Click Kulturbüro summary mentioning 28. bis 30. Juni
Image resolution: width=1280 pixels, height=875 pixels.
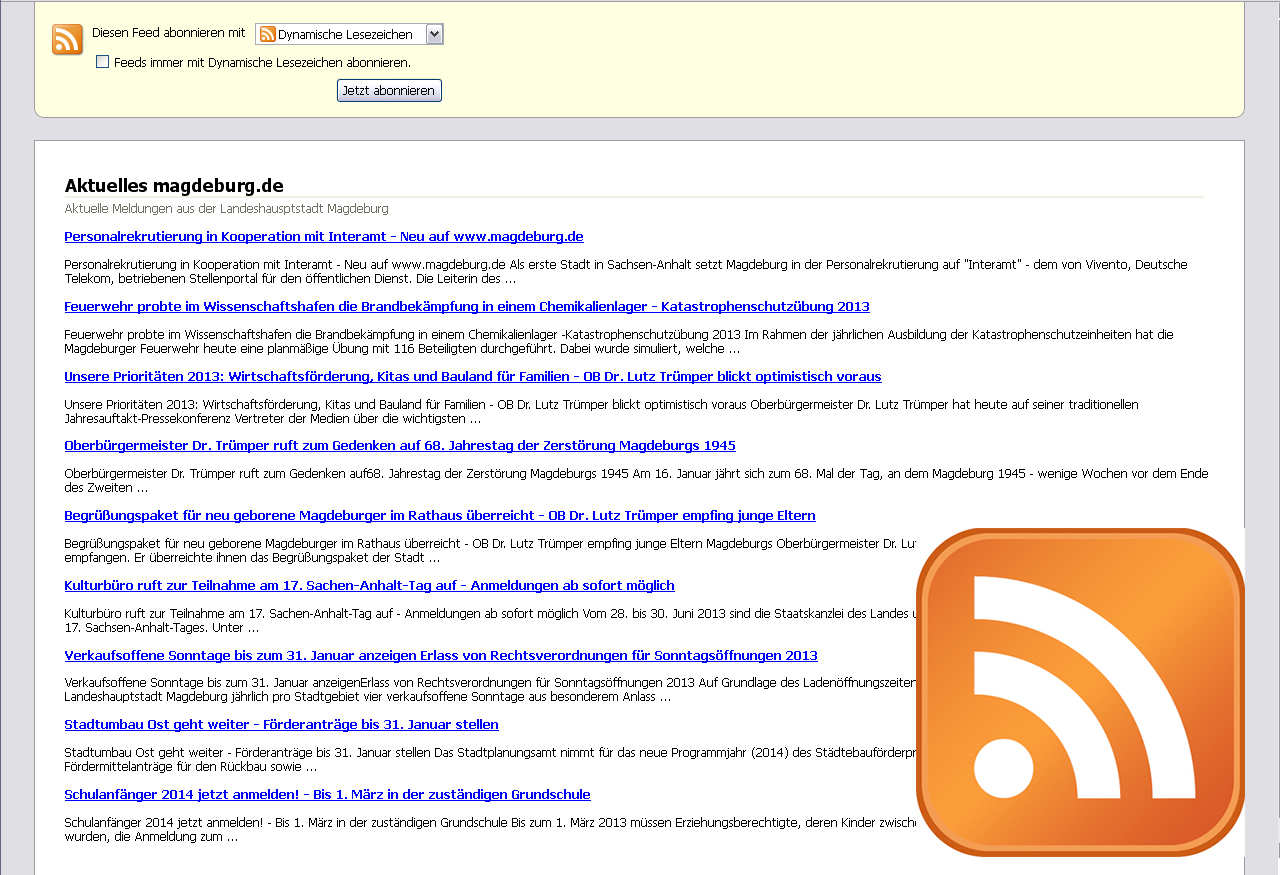pos(490,621)
